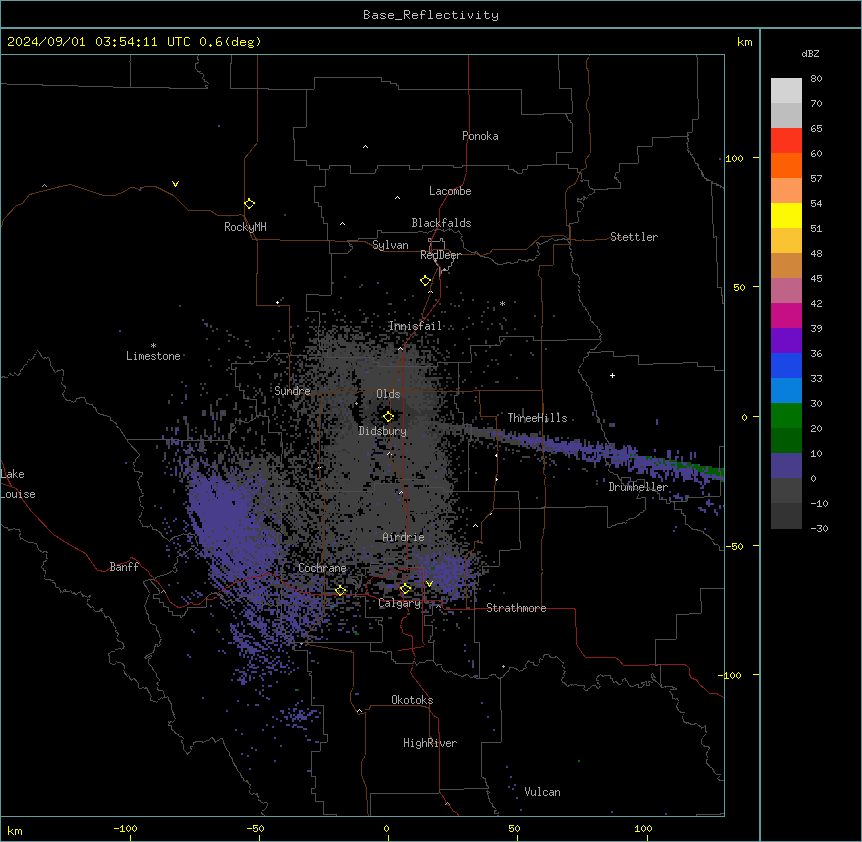Click the Olds label

click(388, 394)
